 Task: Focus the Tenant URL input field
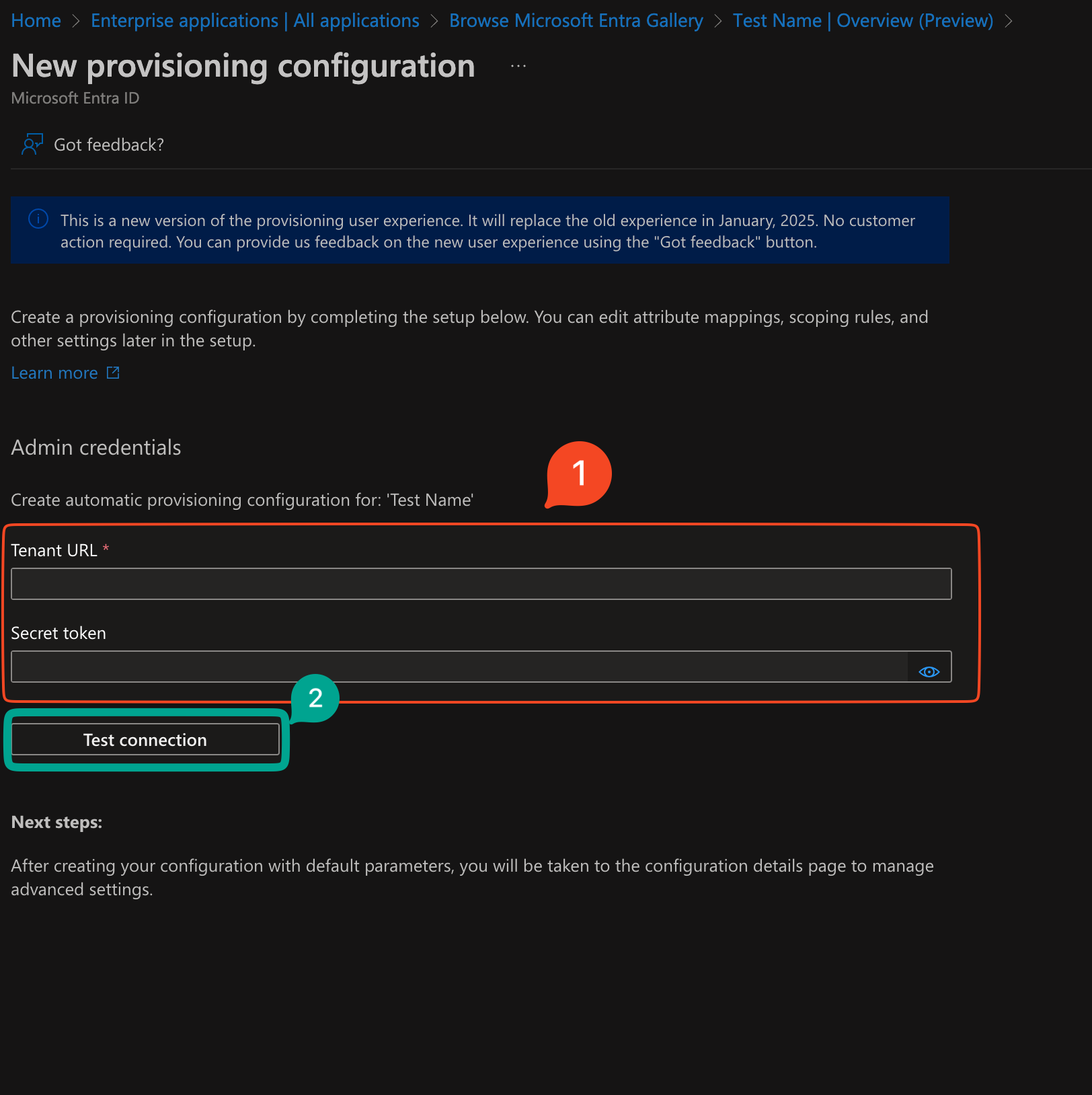tap(481, 584)
